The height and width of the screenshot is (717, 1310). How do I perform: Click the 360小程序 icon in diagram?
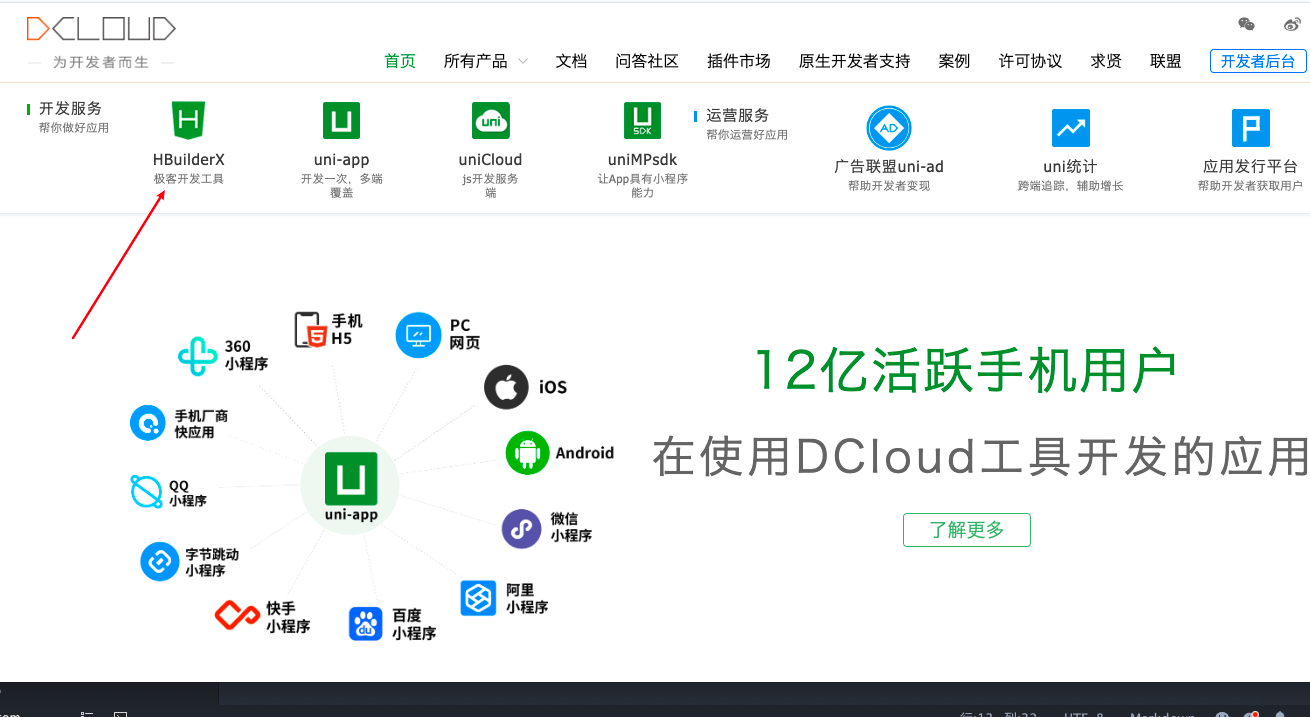[198, 356]
